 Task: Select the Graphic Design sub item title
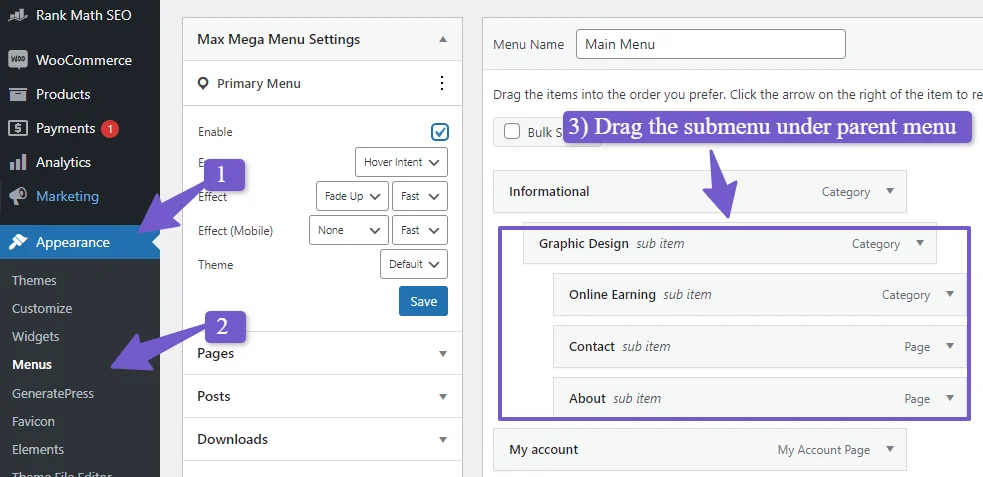coord(584,243)
